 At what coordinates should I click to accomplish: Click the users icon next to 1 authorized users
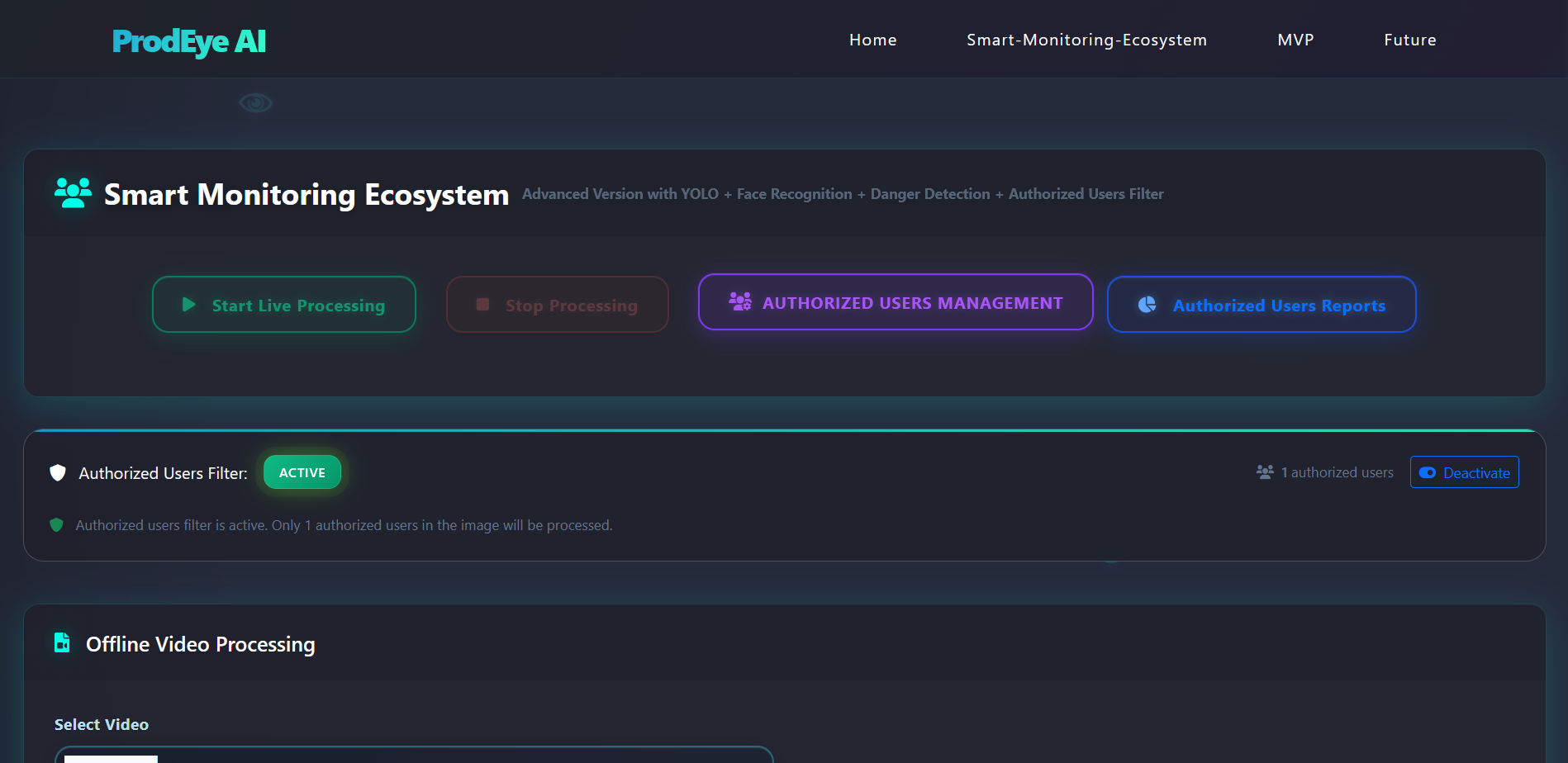pos(1265,472)
